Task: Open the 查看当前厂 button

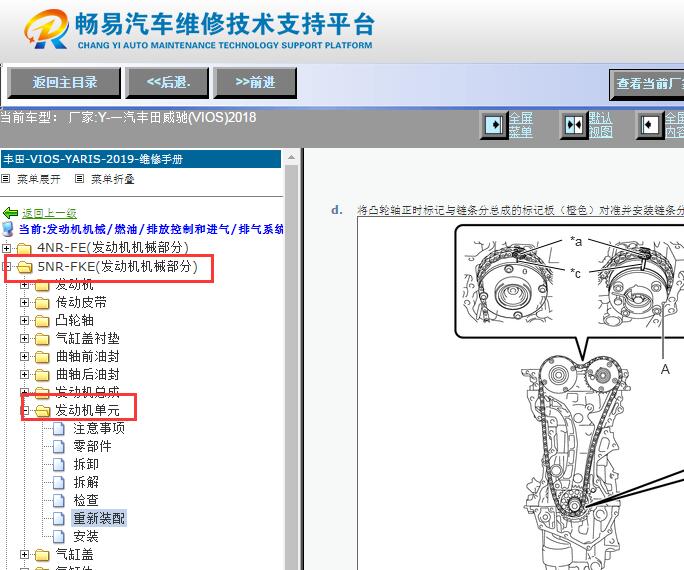Action: [647, 84]
